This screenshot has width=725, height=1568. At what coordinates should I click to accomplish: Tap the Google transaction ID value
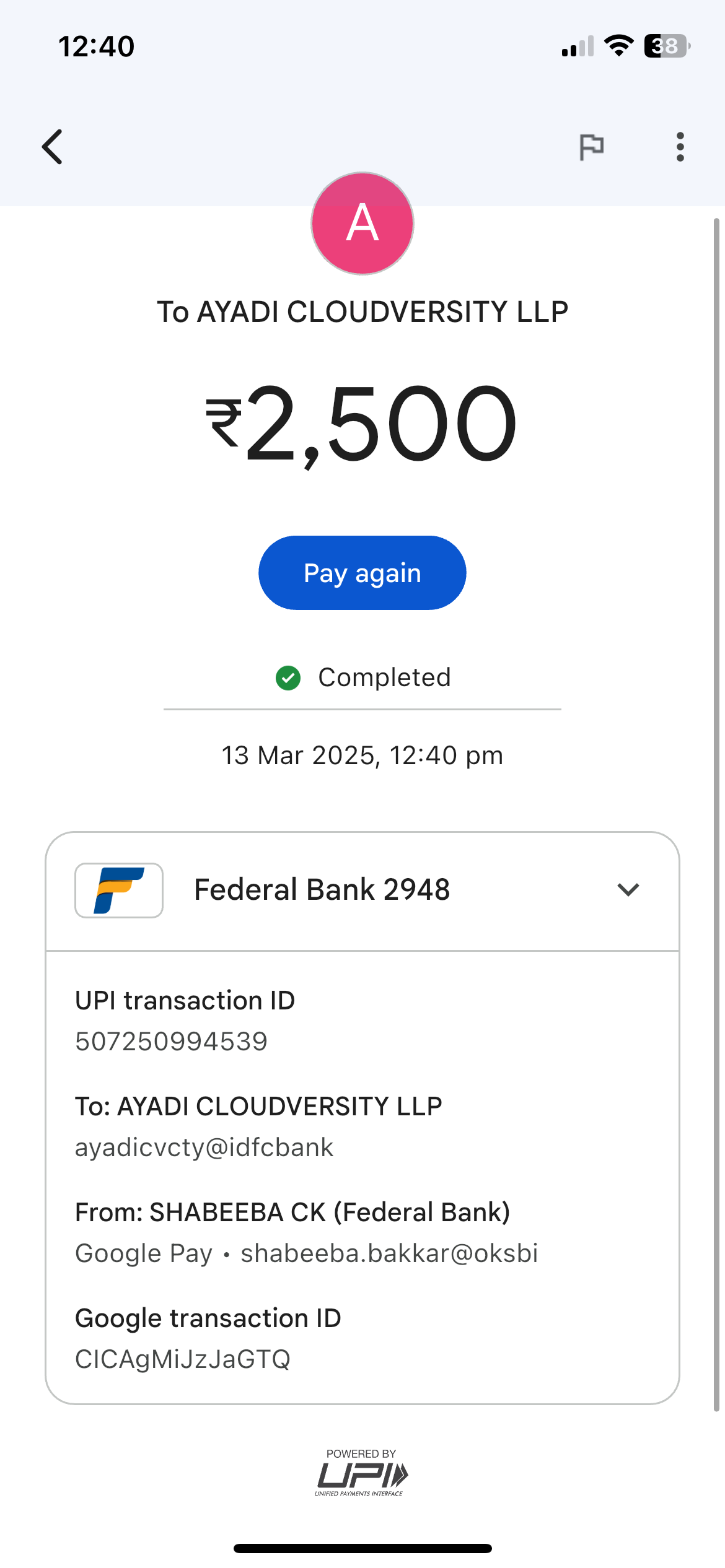(x=183, y=1359)
